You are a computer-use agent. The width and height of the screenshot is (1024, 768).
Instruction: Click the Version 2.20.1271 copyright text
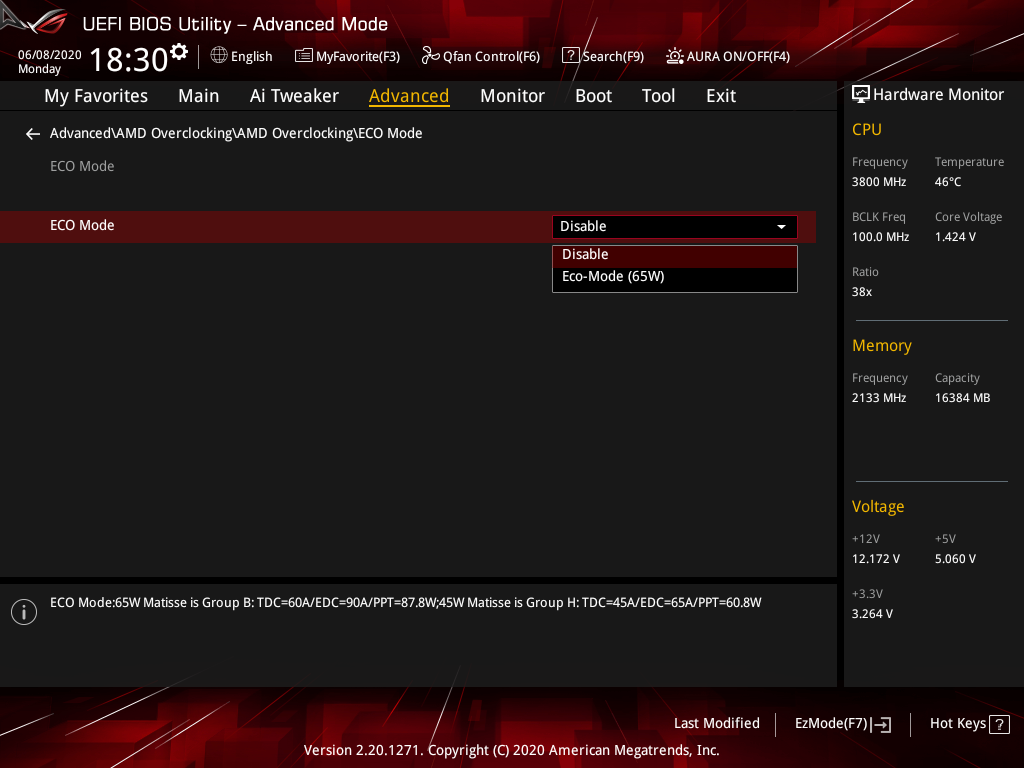point(511,750)
